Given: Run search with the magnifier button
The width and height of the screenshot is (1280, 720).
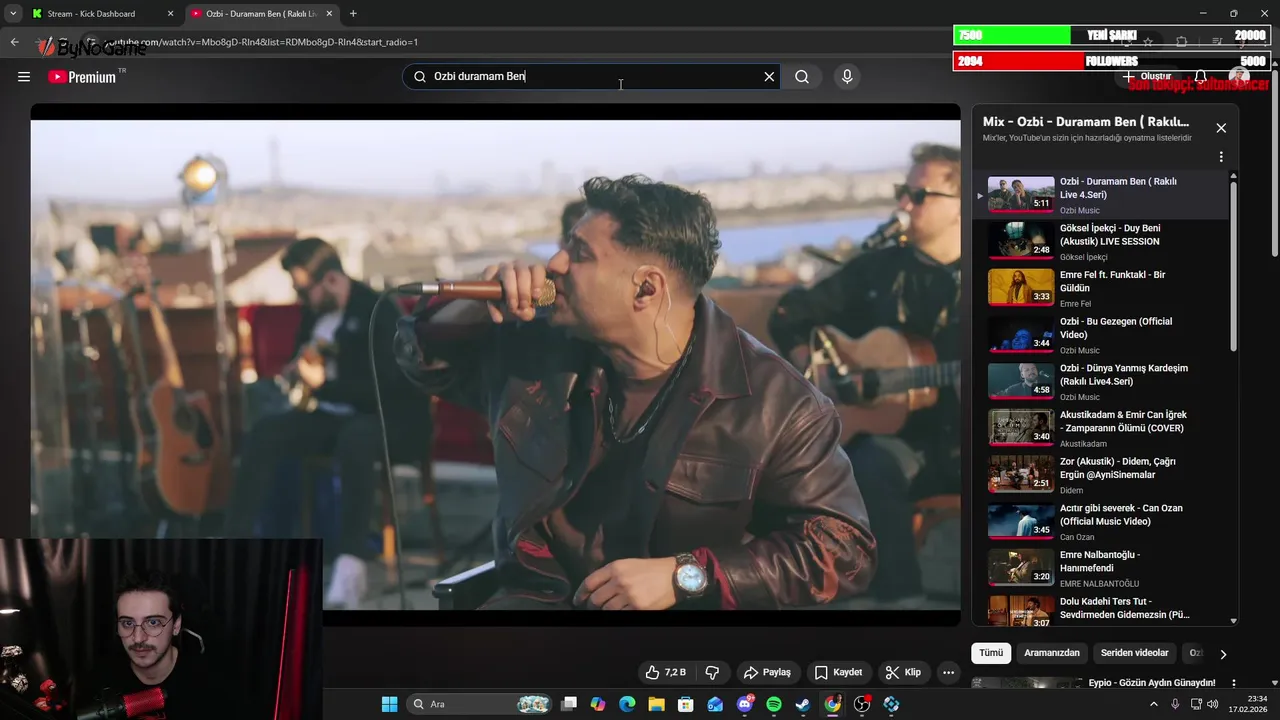Looking at the screenshot, I should (x=802, y=77).
